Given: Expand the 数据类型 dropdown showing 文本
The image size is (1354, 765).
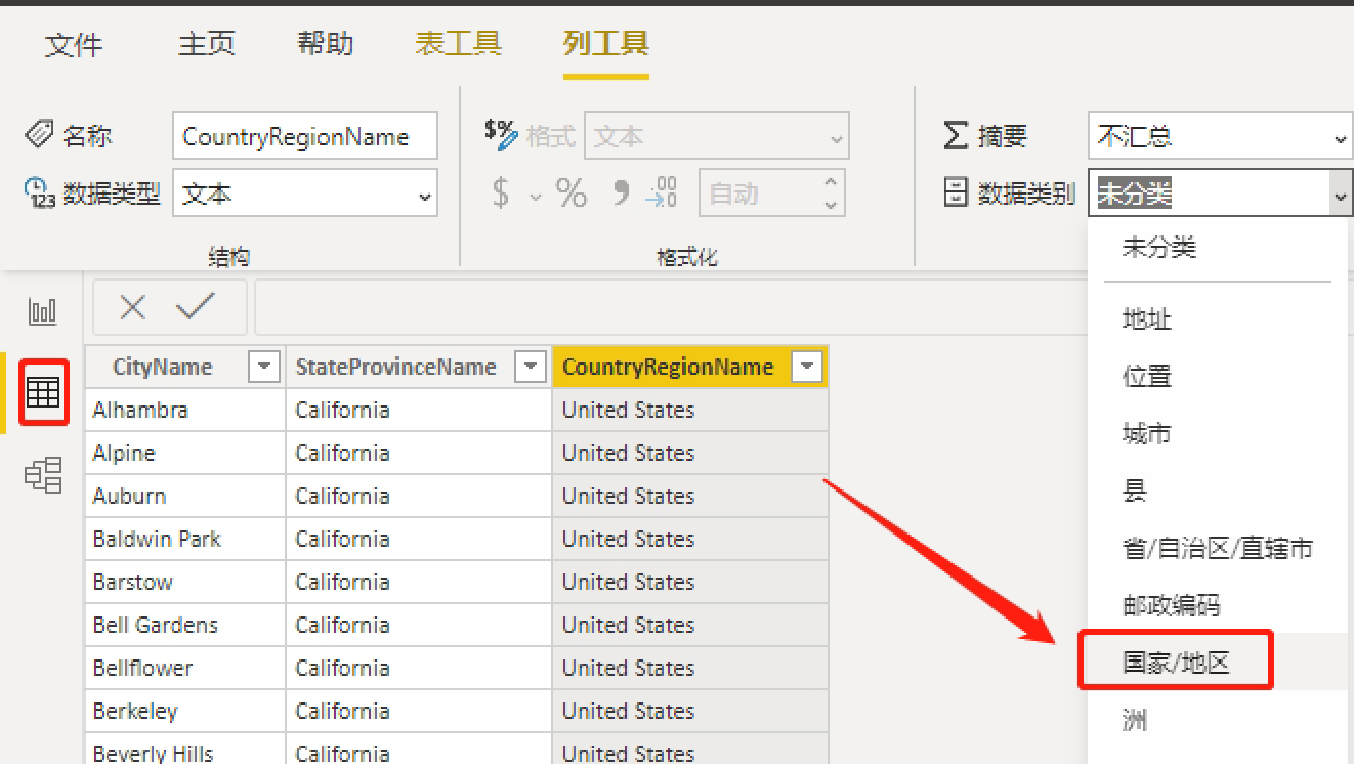Looking at the screenshot, I should [x=304, y=194].
